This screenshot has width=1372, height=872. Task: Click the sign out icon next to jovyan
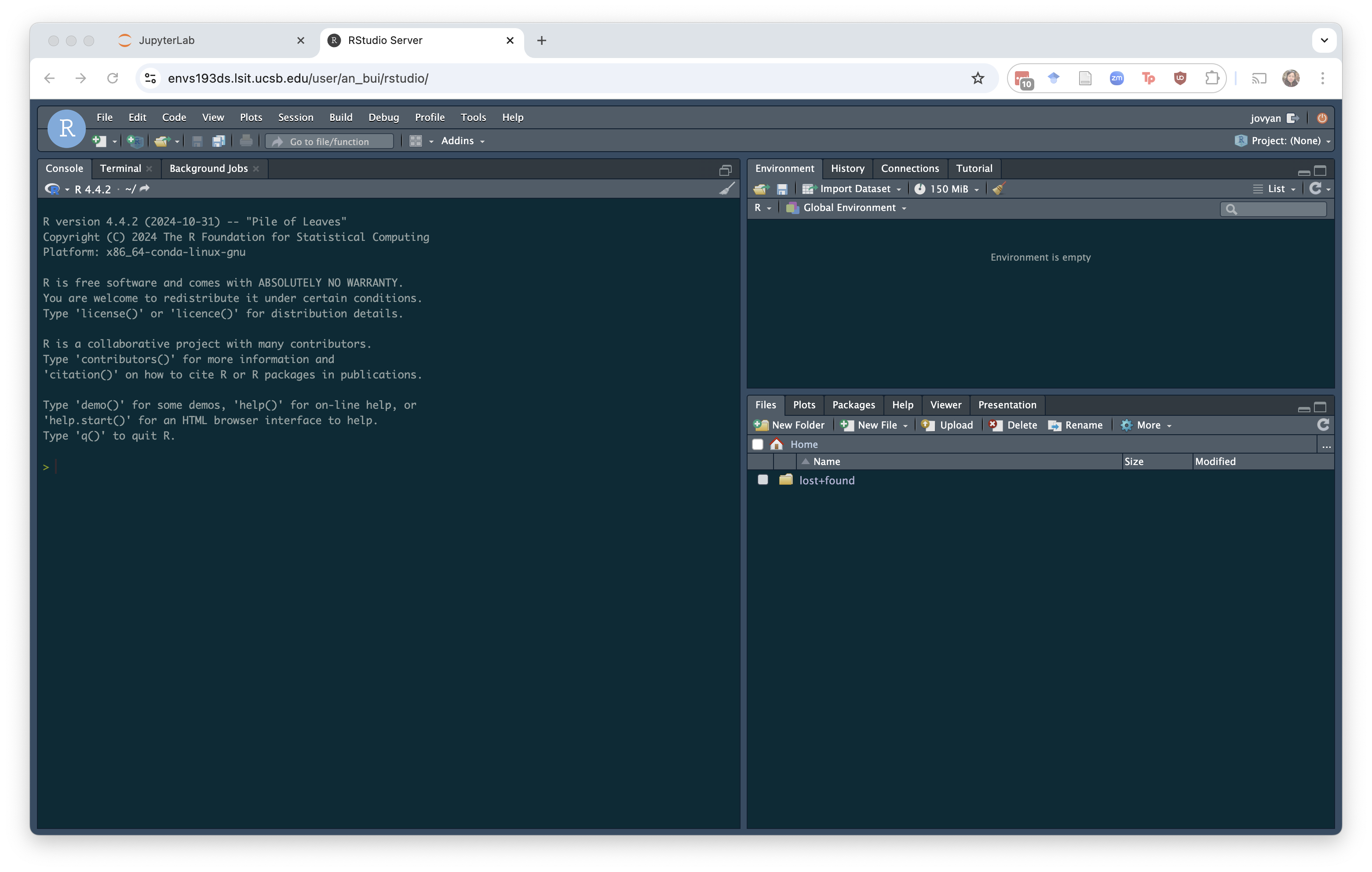pyautogui.click(x=1293, y=118)
